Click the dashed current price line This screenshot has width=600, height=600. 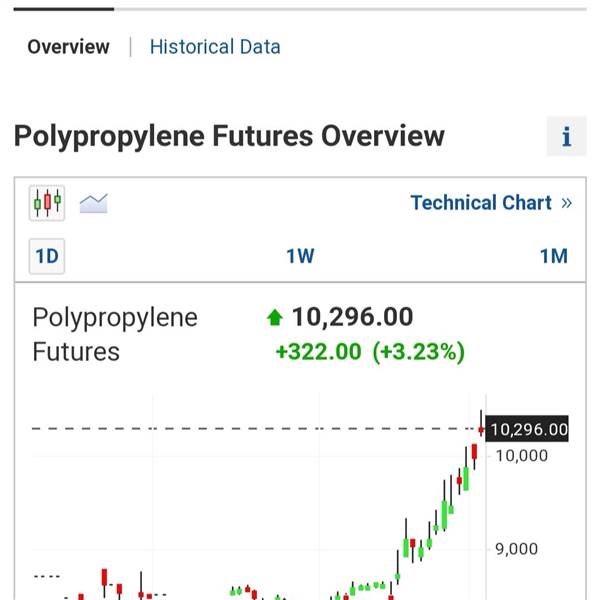coord(254,429)
